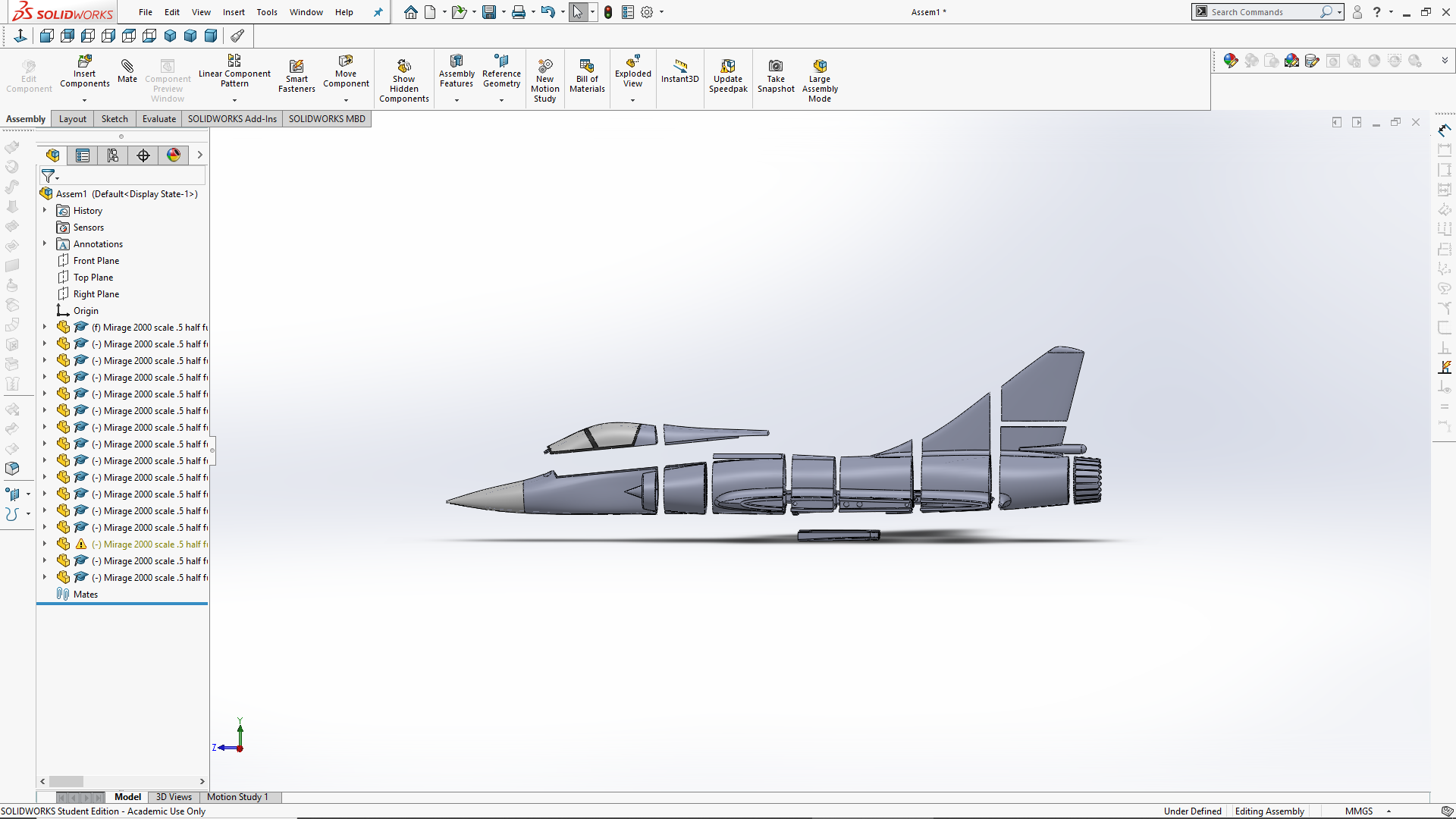The image size is (1456, 819).
Task: Open PropertyManager tab icon
Action: [x=83, y=155]
